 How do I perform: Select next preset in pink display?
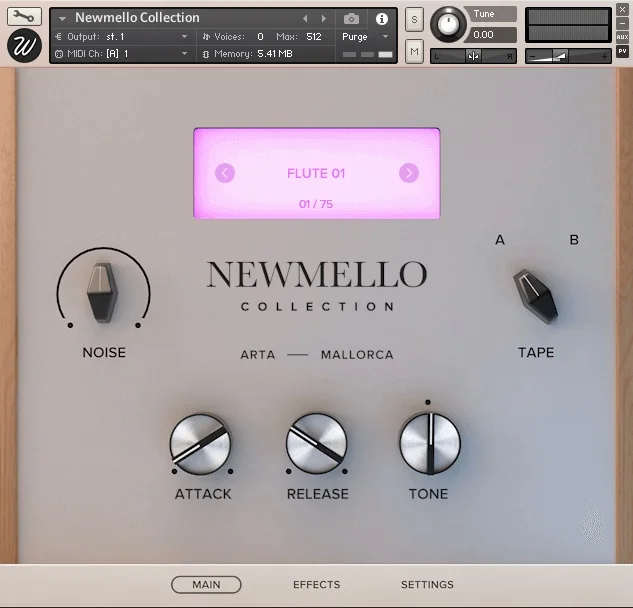pos(409,173)
